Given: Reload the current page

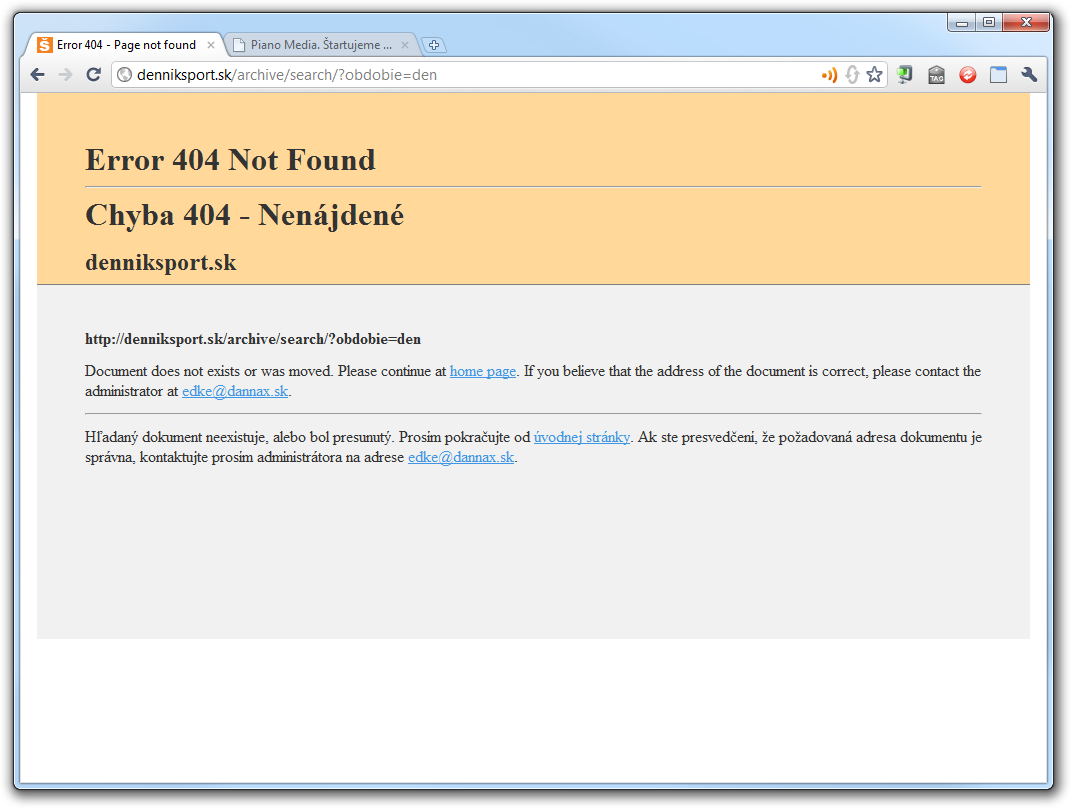Looking at the screenshot, I should [x=93, y=75].
